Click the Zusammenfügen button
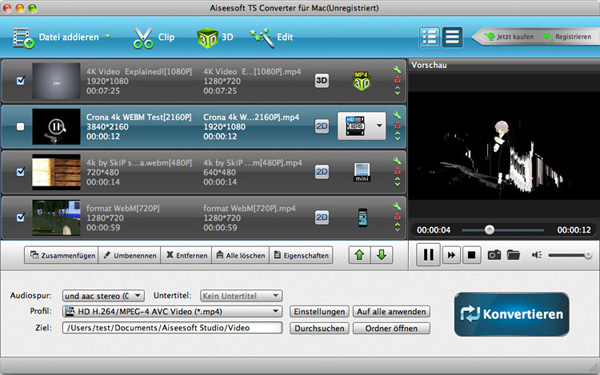Viewport: 600px width, 375px height. (x=61, y=255)
